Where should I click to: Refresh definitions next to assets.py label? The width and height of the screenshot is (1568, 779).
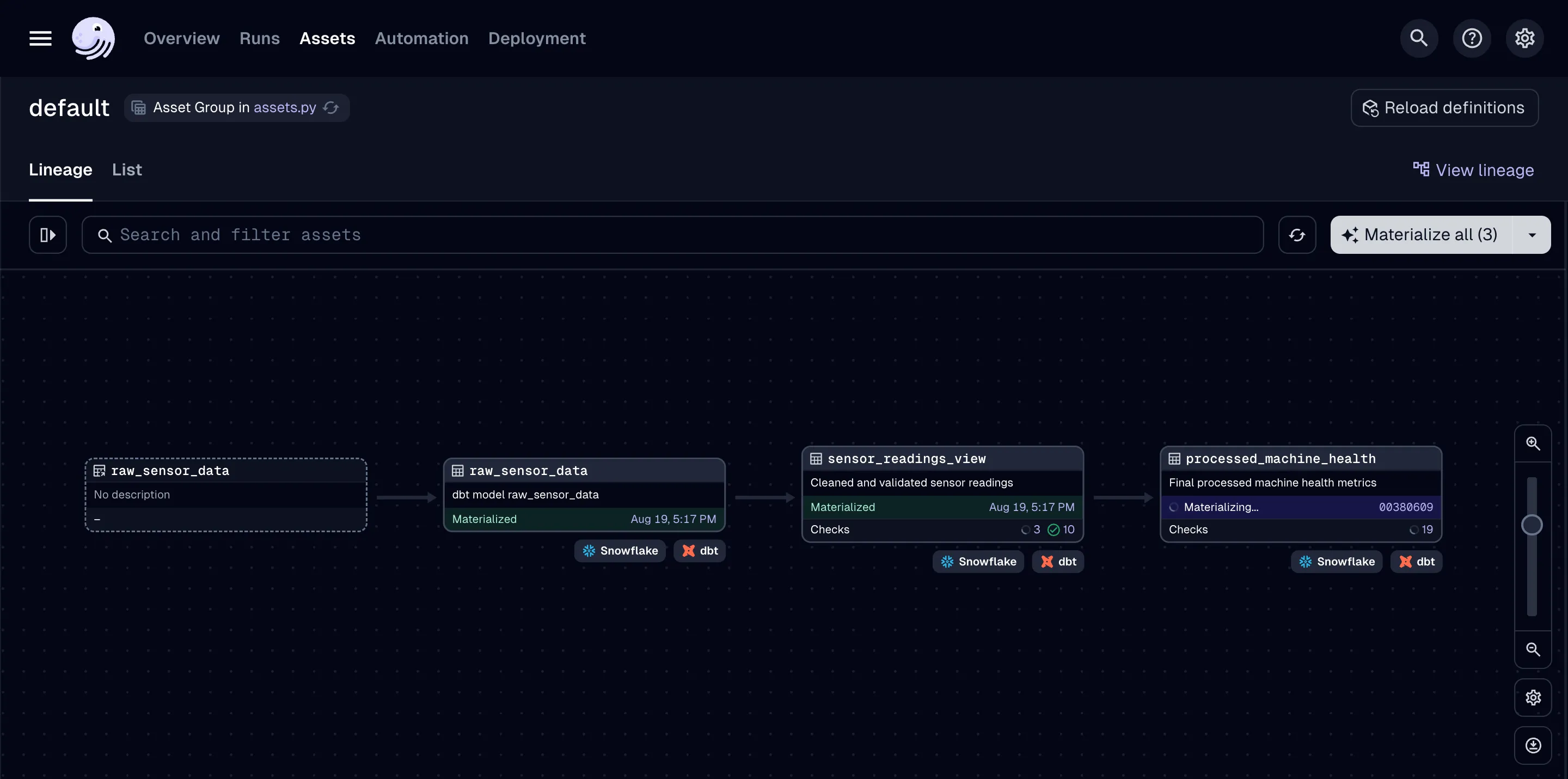tap(331, 108)
